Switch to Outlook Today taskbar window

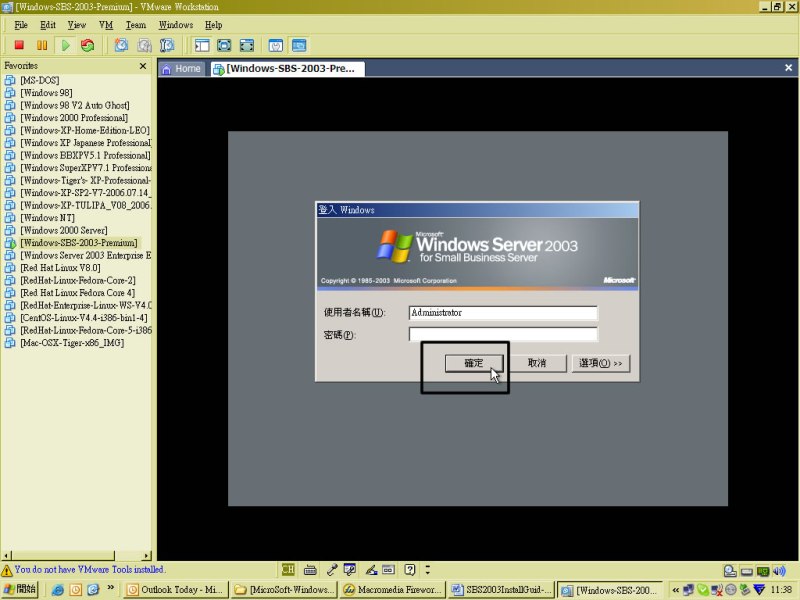pyautogui.click(x=176, y=590)
